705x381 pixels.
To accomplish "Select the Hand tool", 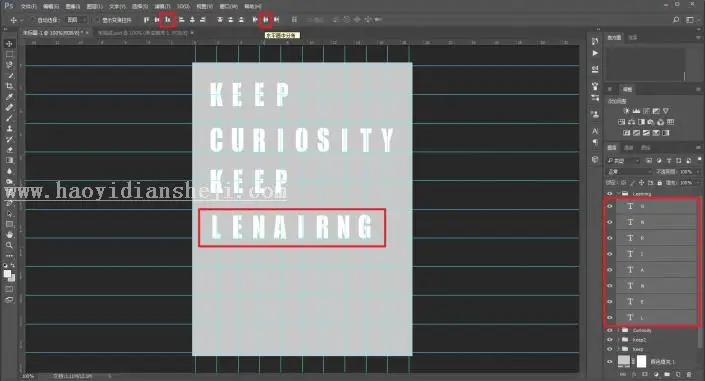I will tap(9, 235).
